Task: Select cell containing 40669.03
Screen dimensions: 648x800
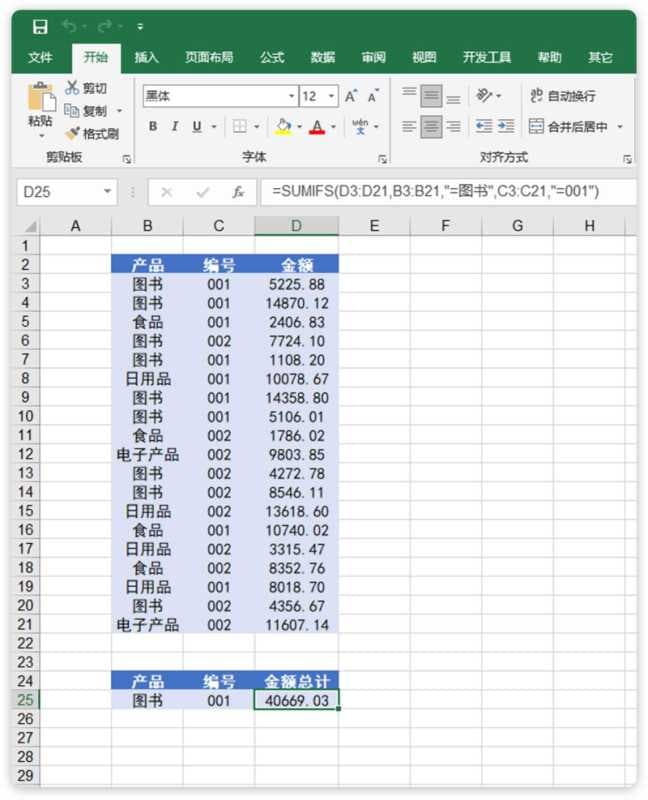Action: tap(296, 700)
